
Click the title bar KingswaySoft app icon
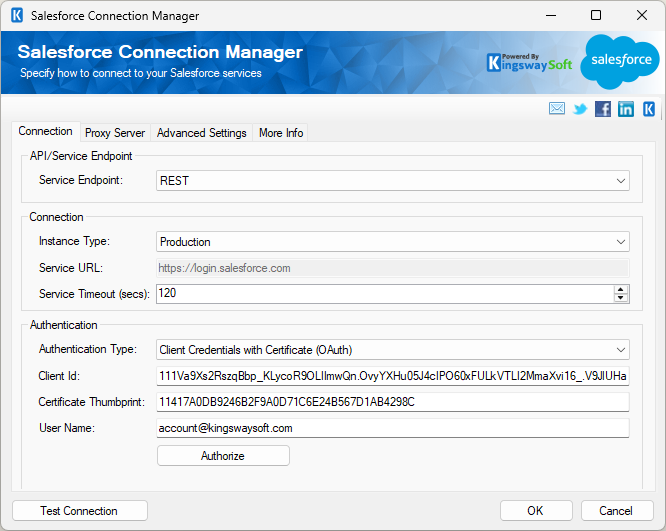pos(17,15)
